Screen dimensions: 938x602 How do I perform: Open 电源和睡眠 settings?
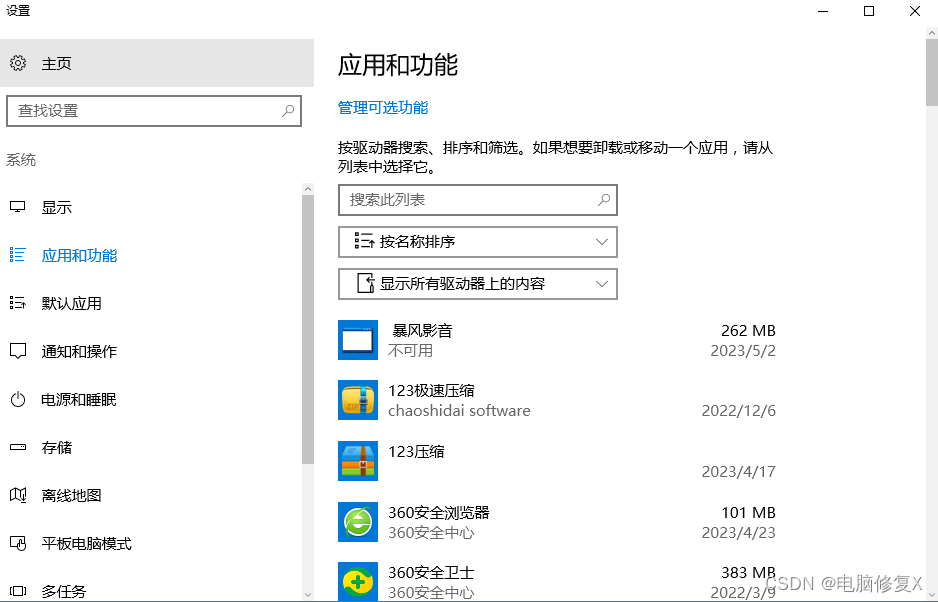(151, 399)
